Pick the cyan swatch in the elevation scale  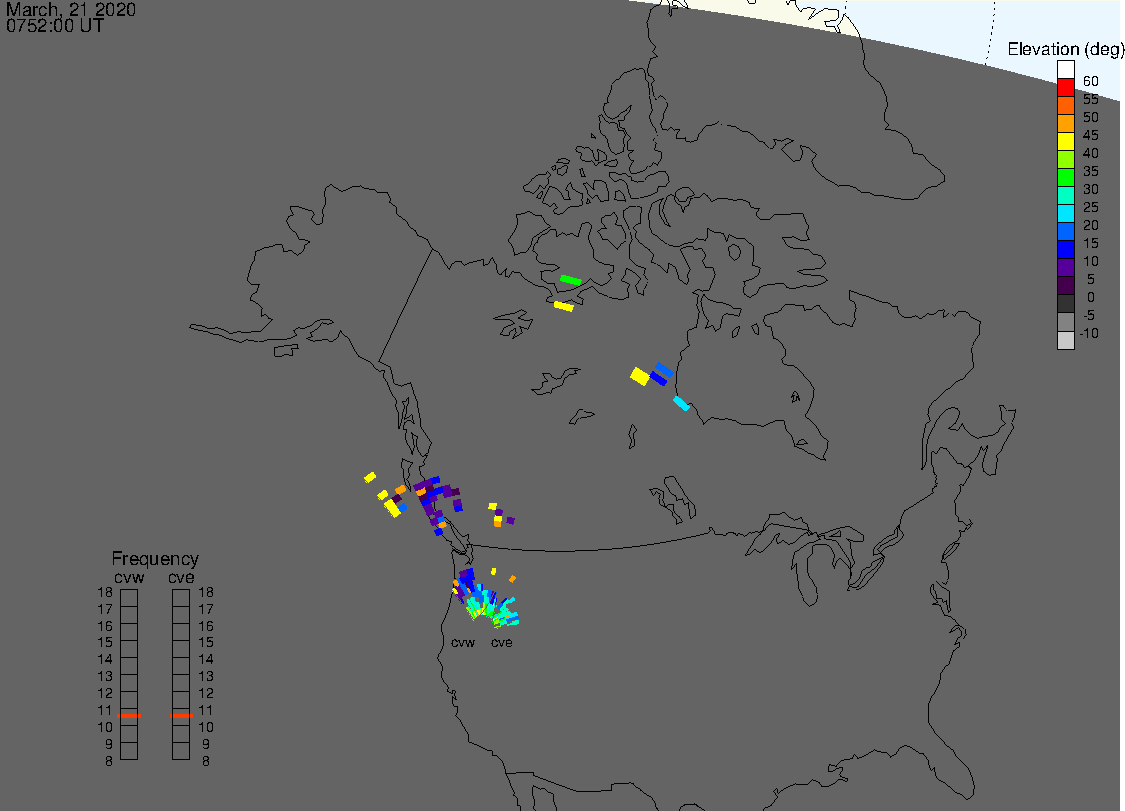click(x=1066, y=214)
